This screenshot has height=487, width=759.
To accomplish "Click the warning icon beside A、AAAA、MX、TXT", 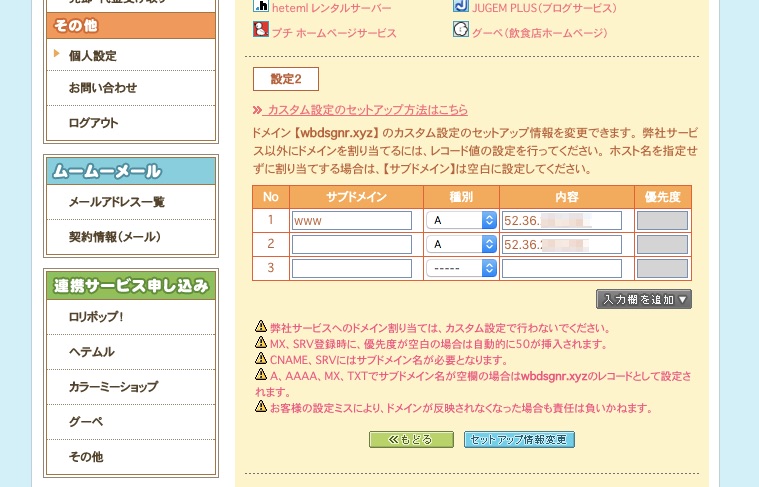I will pos(261,374).
